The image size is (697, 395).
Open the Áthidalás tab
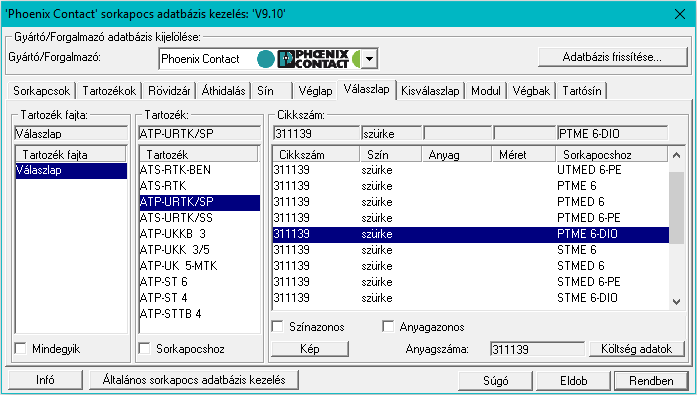[x=223, y=91]
